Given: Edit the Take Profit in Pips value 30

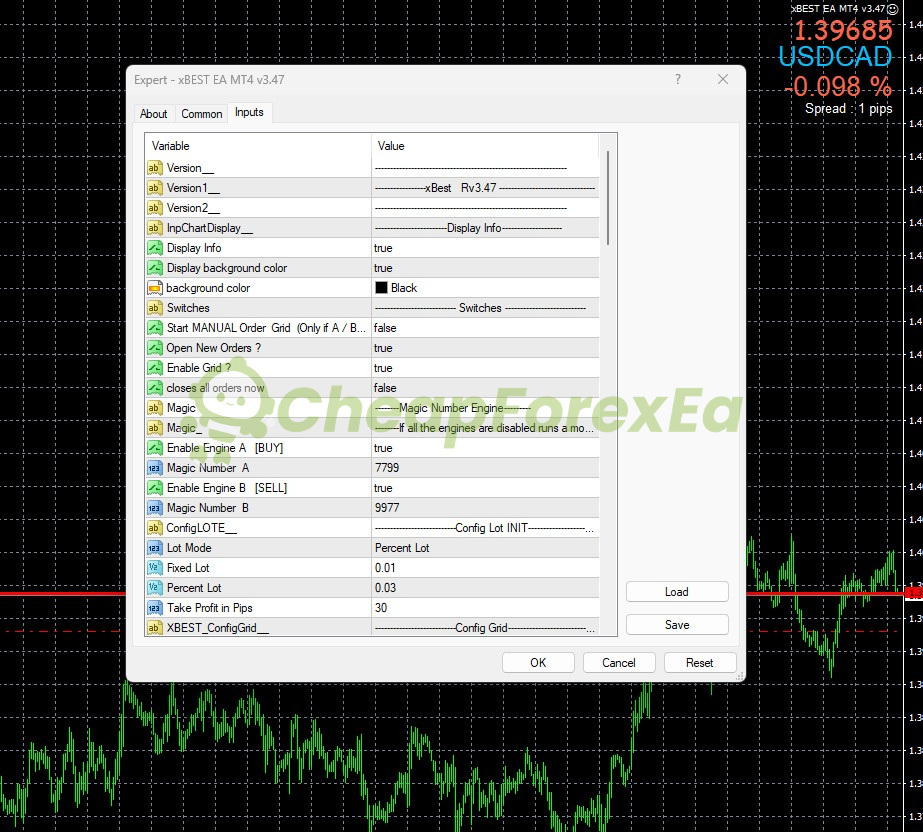Looking at the screenshot, I should (x=485, y=608).
